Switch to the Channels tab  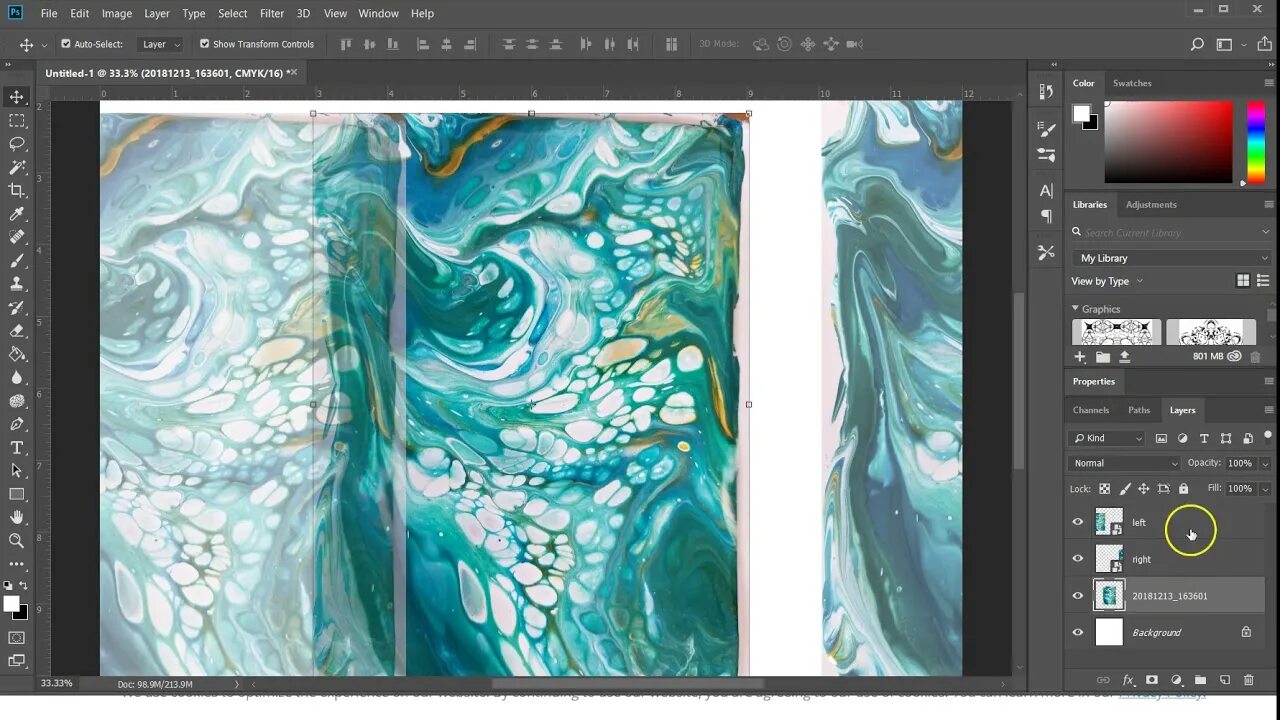click(1091, 410)
